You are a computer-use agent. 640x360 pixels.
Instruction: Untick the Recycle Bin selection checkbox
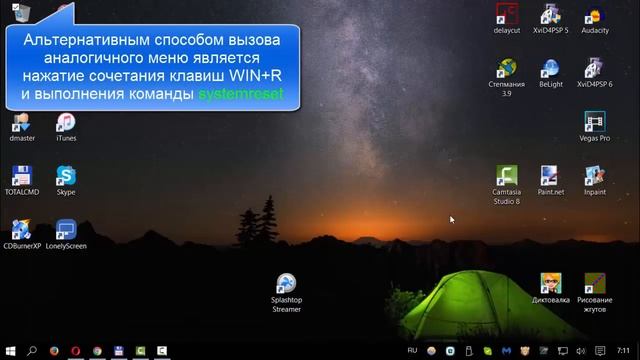point(16,7)
